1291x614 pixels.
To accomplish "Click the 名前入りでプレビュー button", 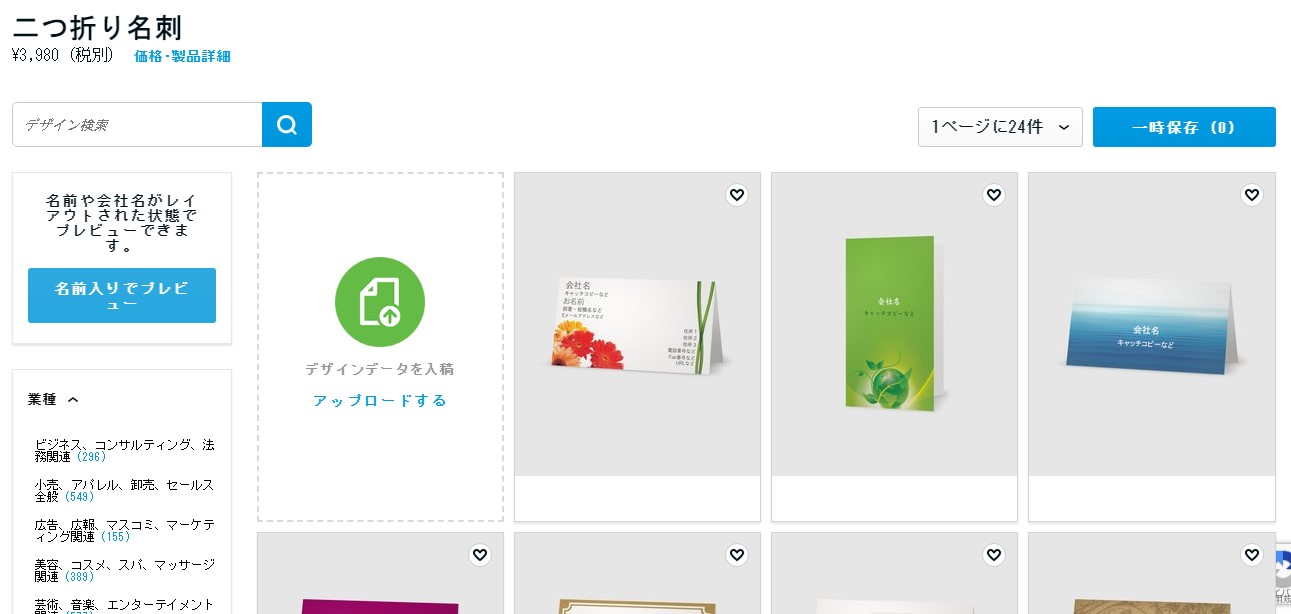I will (x=122, y=295).
